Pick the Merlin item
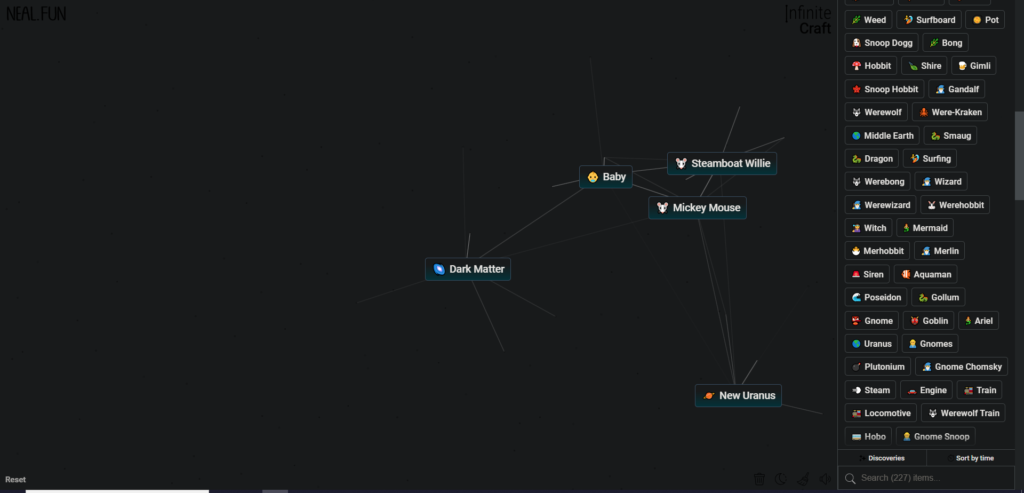The image size is (1024, 493). (x=939, y=251)
